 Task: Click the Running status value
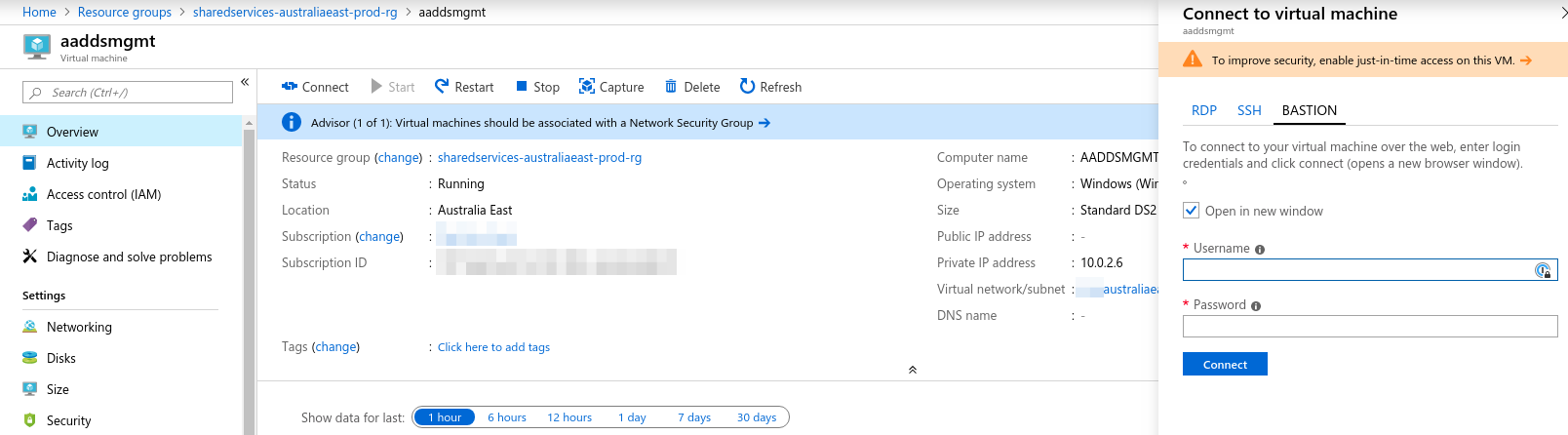click(461, 183)
